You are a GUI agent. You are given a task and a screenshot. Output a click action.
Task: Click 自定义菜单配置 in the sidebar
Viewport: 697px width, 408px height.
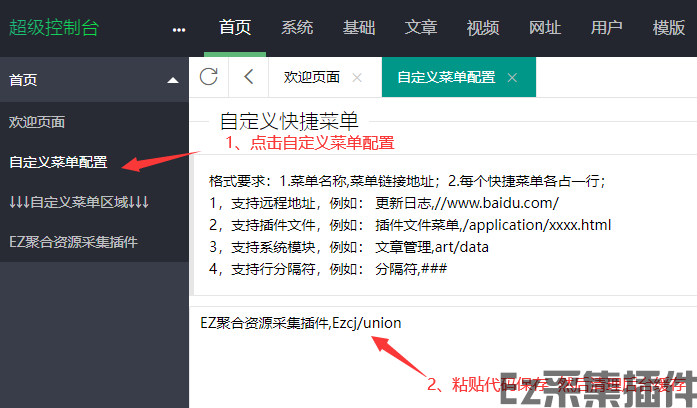point(58,162)
